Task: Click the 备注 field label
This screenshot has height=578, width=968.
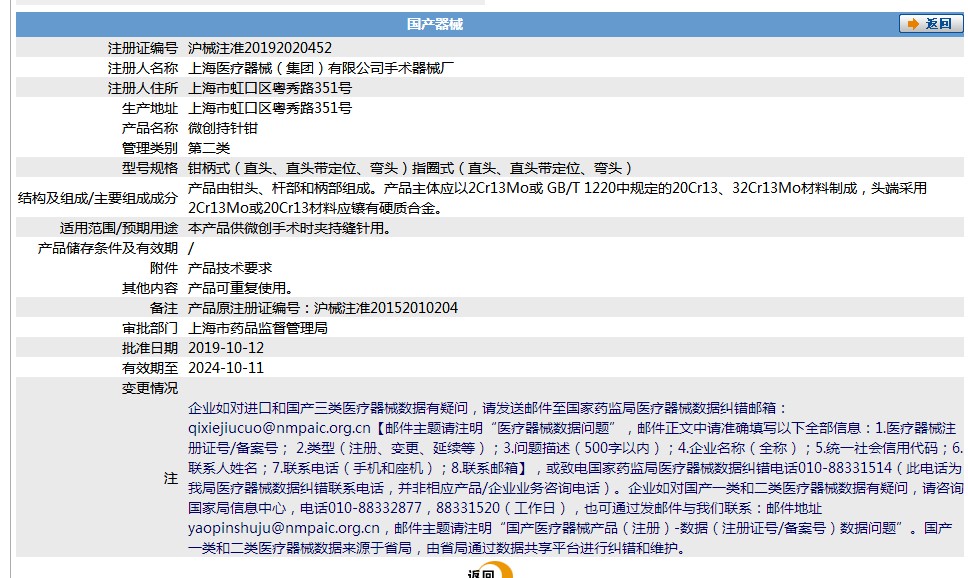Action: coord(164,308)
